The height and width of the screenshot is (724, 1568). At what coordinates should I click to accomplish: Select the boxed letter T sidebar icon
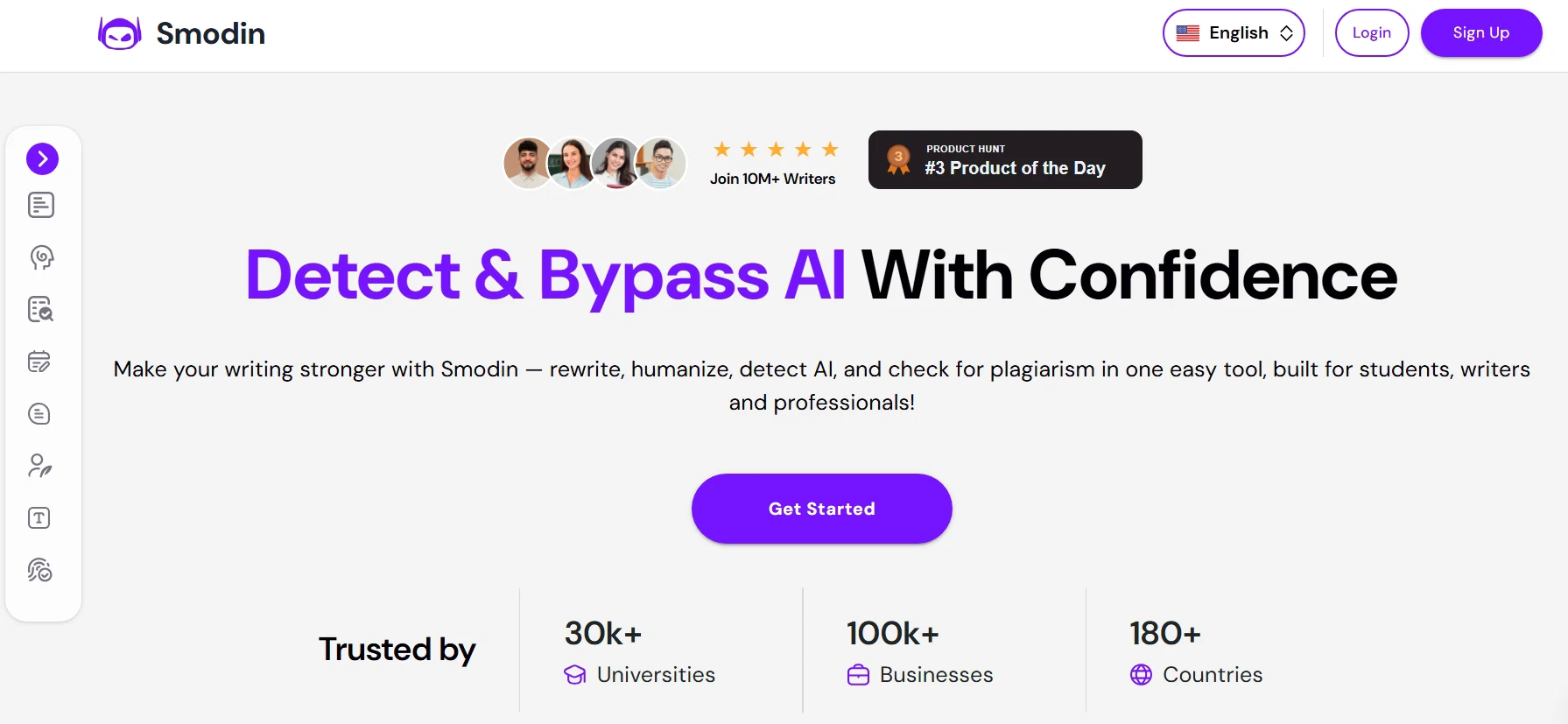[x=39, y=518]
